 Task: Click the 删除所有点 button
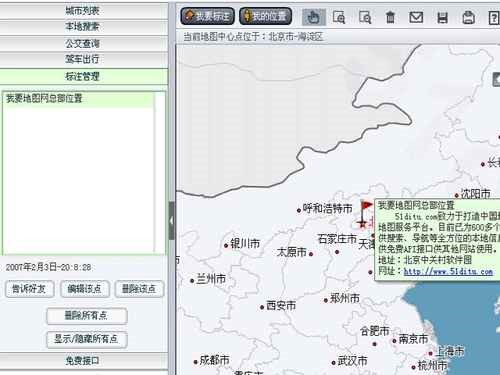point(87,315)
